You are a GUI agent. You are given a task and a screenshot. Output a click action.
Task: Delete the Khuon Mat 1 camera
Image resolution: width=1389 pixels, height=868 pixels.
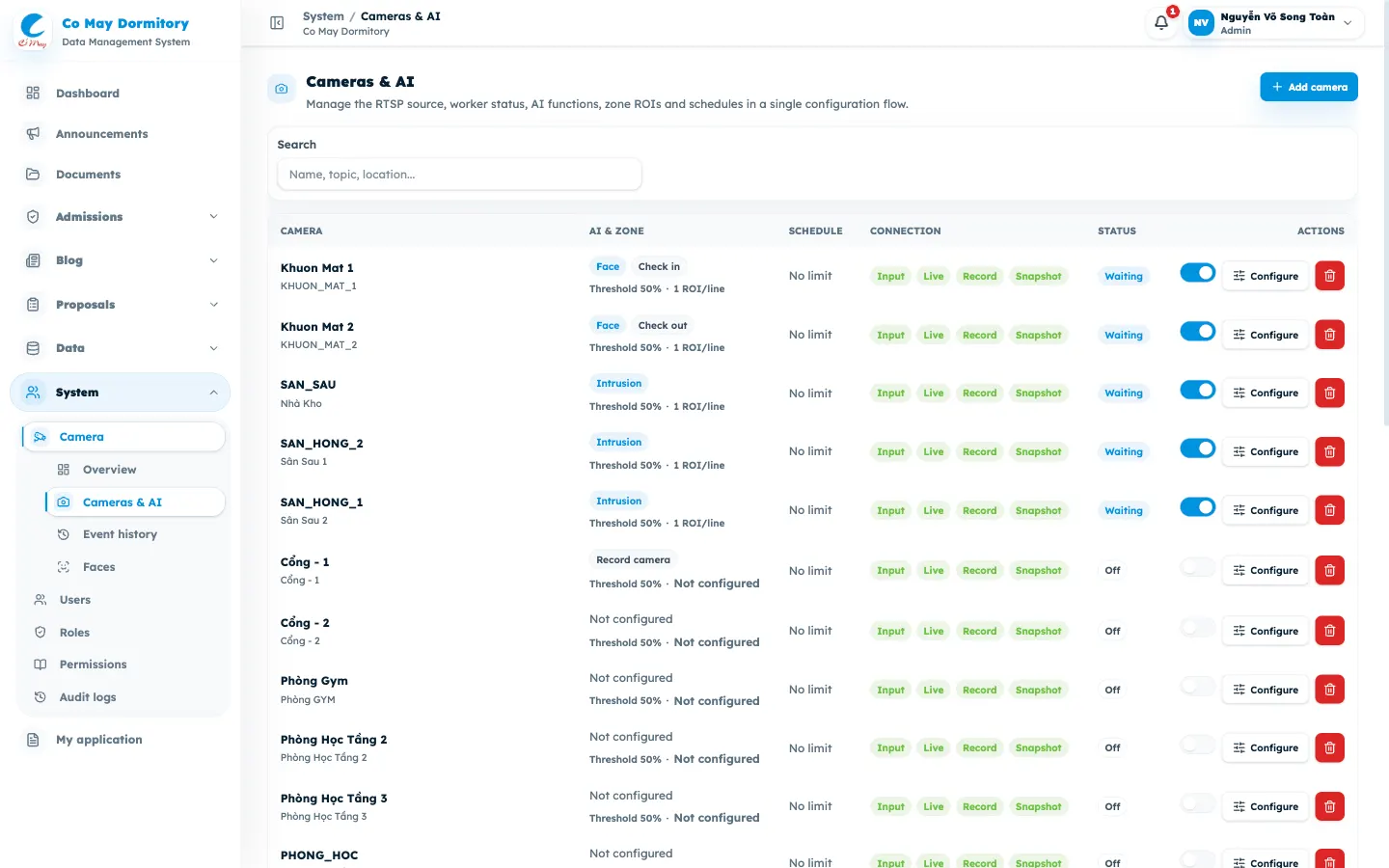click(x=1329, y=276)
